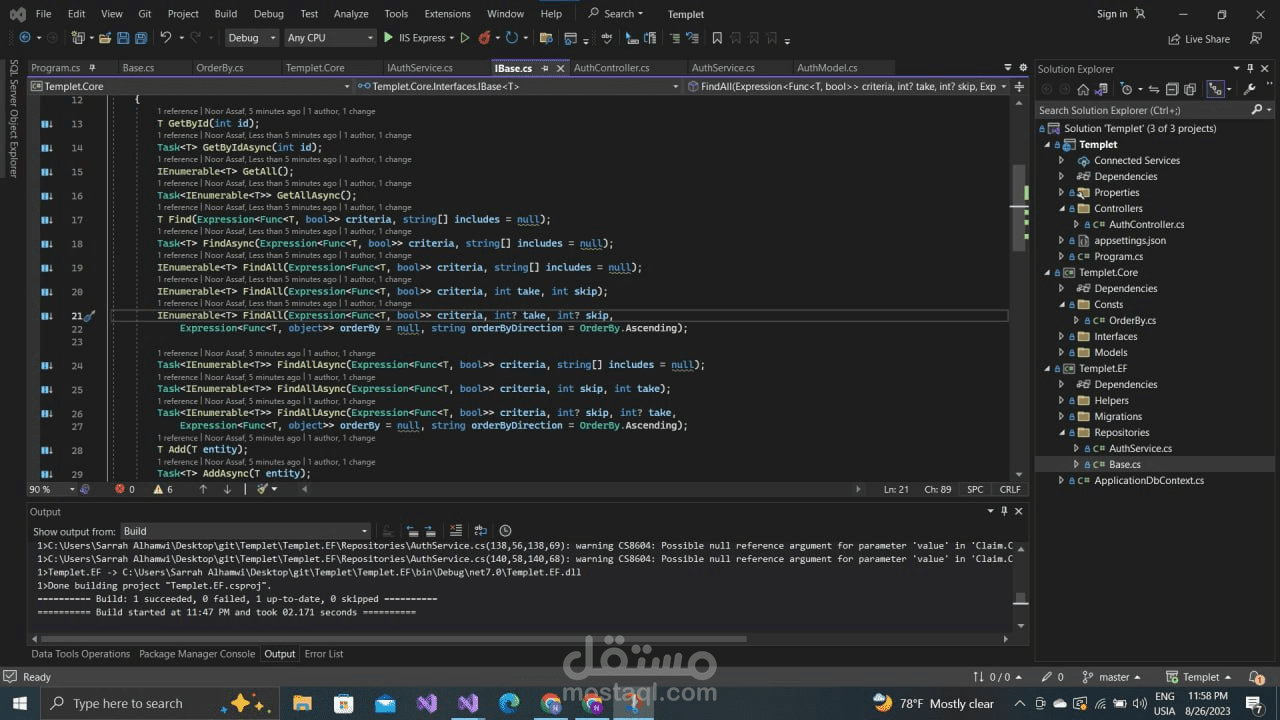The width and height of the screenshot is (1280, 720).
Task: Click Show All Files icon in Solution Explorer
Action: 1190,89
